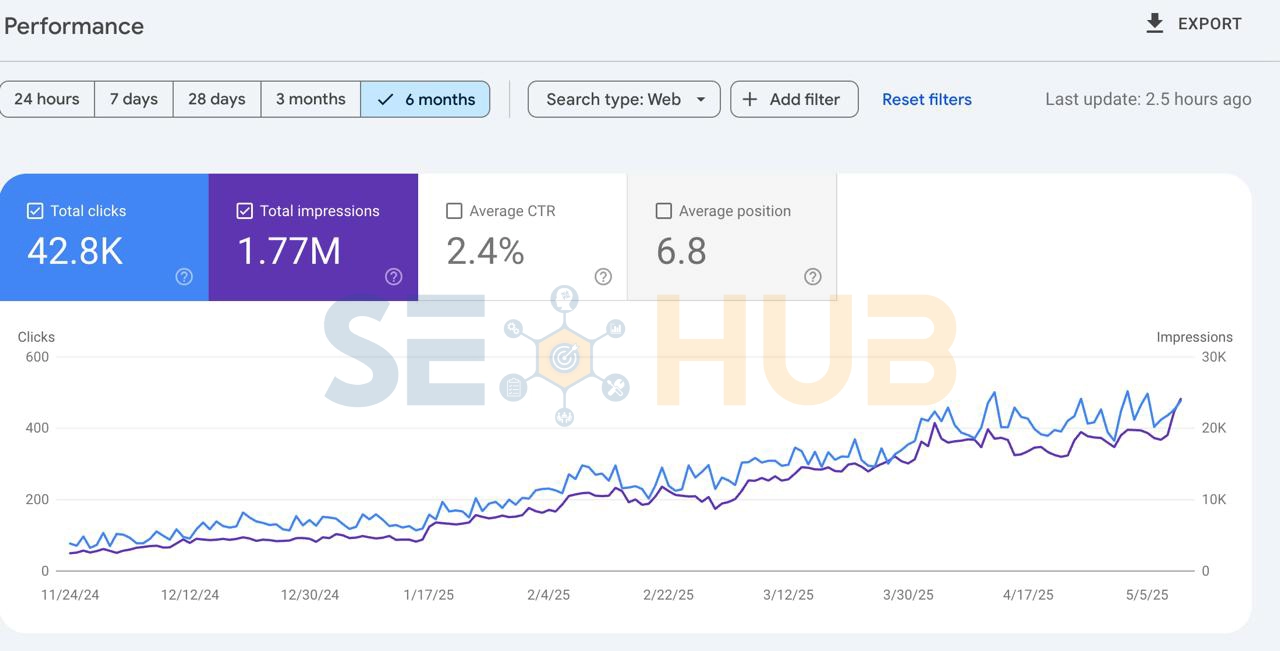Enable the Average CTR checkbox

point(454,211)
